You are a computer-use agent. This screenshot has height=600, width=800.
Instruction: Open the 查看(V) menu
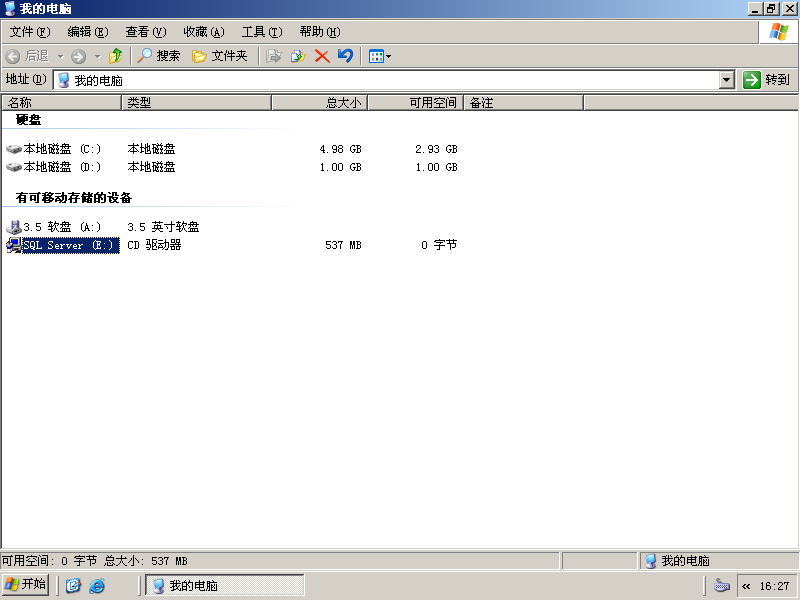click(146, 32)
